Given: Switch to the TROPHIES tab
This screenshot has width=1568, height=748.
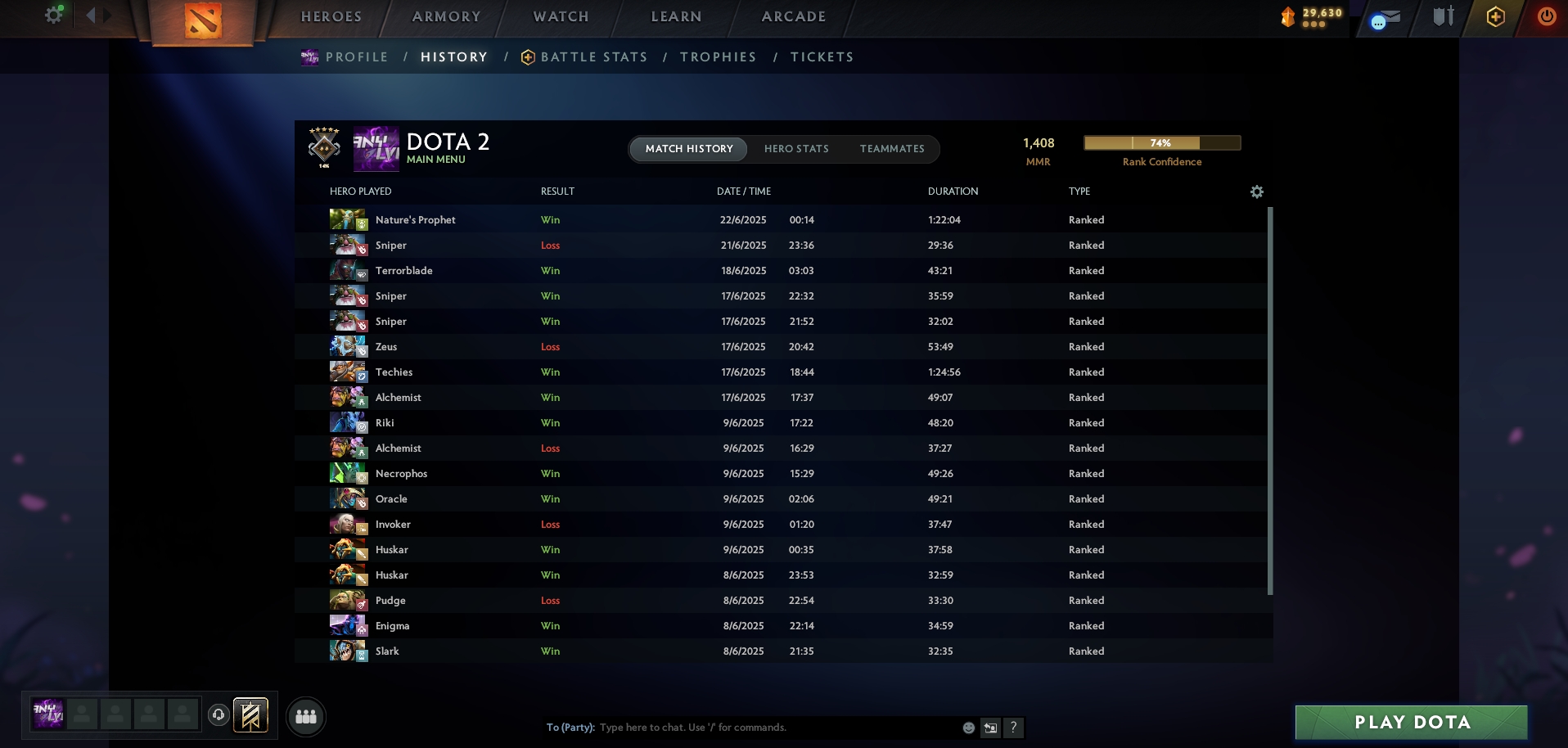Looking at the screenshot, I should click(x=719, y=56).
